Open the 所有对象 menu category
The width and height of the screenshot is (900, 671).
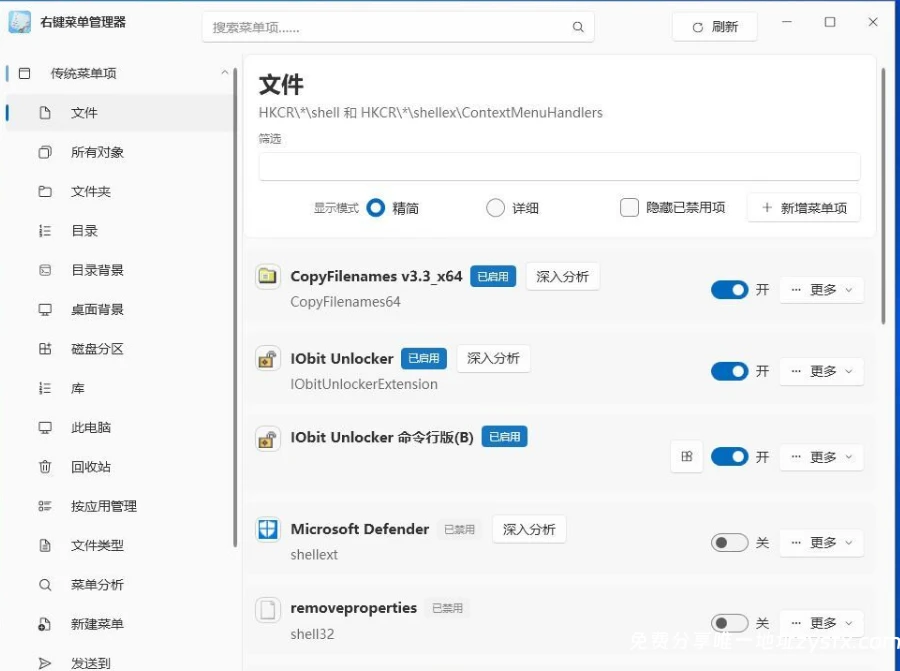coord(121,152)
